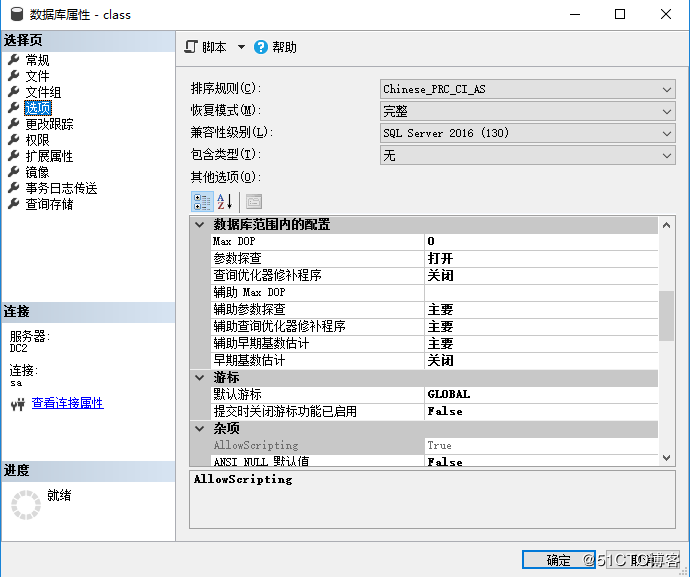Switch to the 权限 page
Image resolution: width=690 pixels, height=577 pixels.
(37, 140)
